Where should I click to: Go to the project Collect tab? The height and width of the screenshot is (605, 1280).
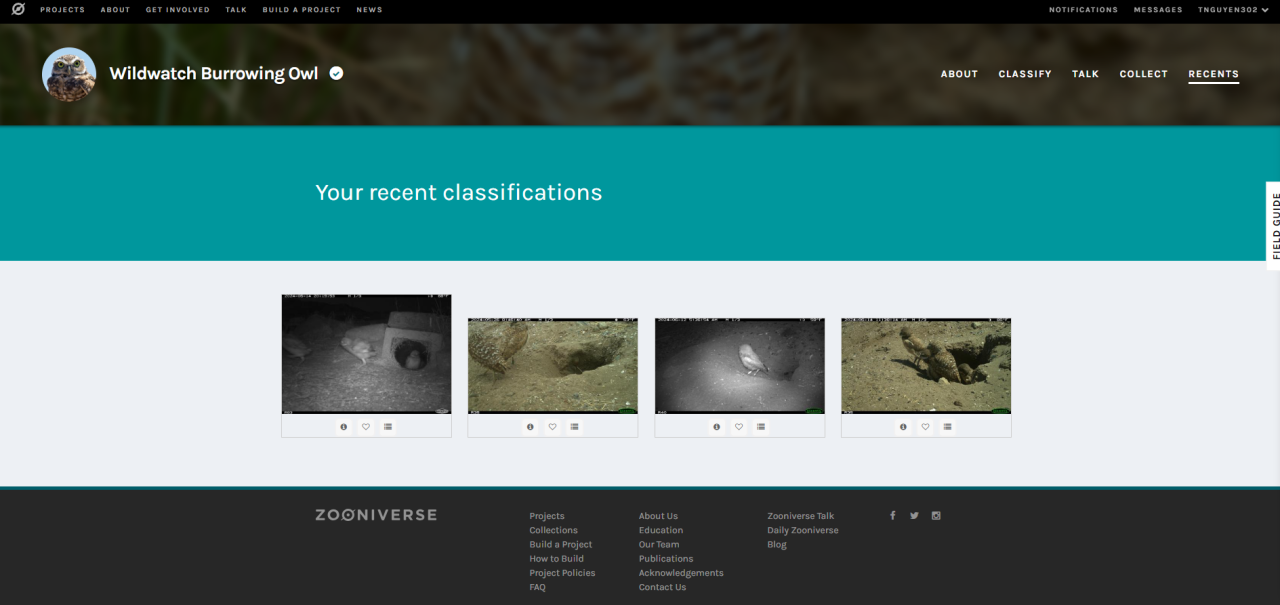[x=1143, y=74]
